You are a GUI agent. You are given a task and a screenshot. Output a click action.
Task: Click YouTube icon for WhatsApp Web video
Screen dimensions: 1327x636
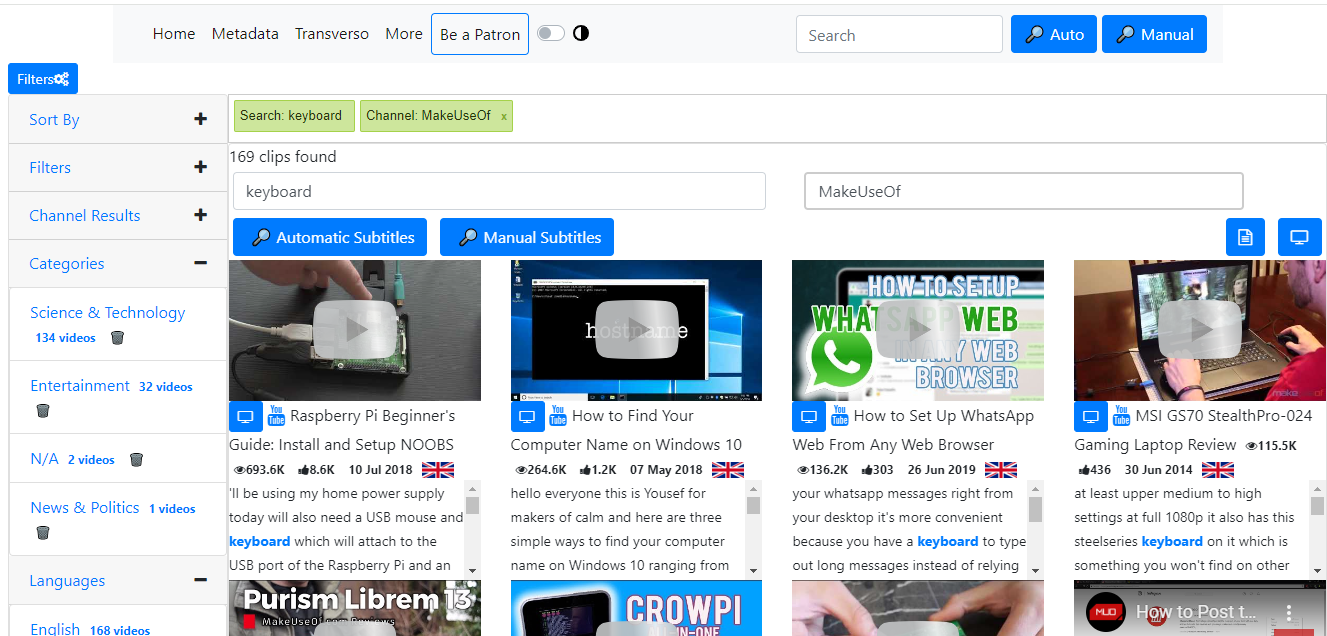coord(840,415)
